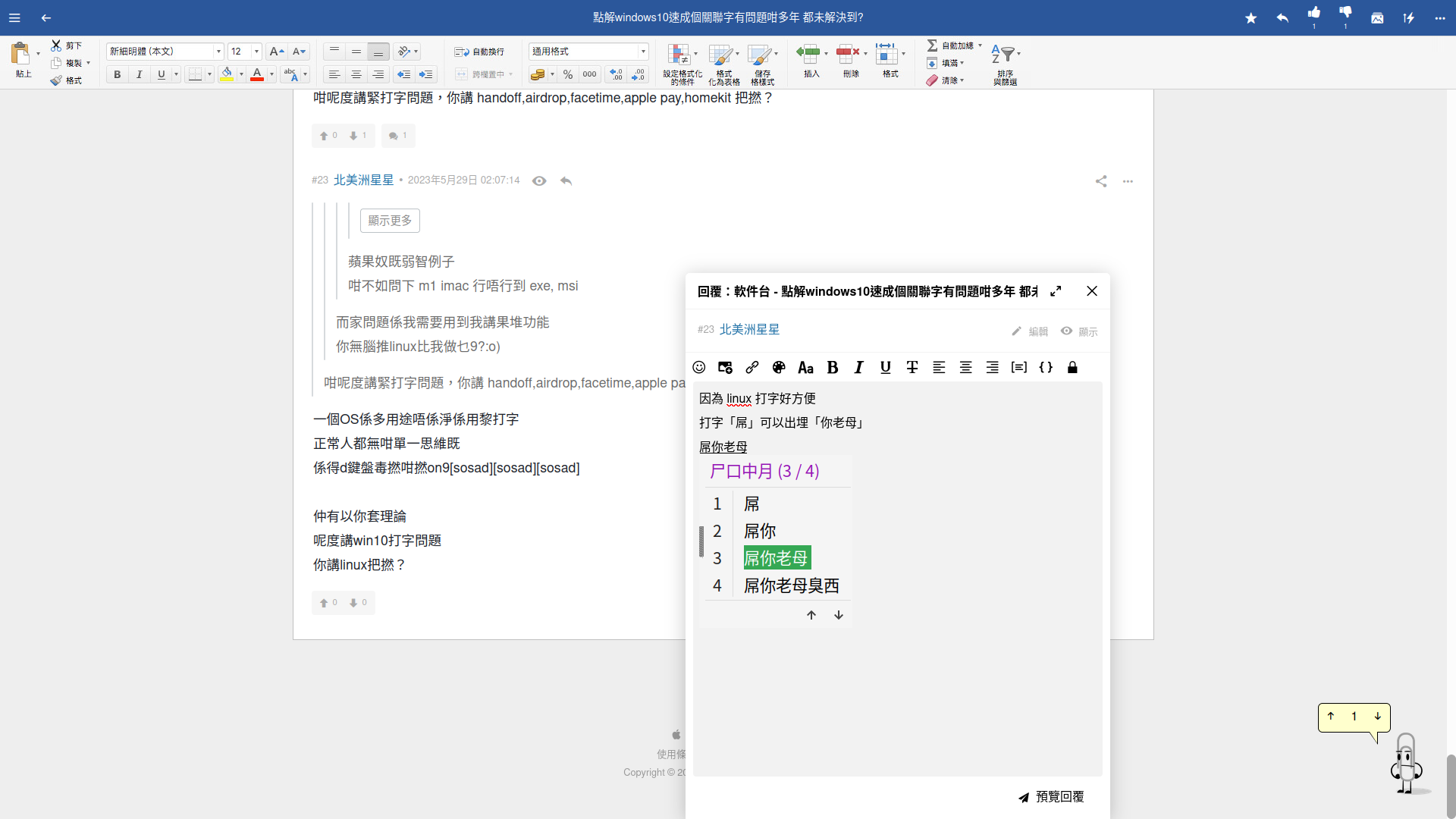The width and height of the screenshot is (1456, 819).
Task: Click the increase indent icon
Action: pyautogui.click(x=426, y=74)
